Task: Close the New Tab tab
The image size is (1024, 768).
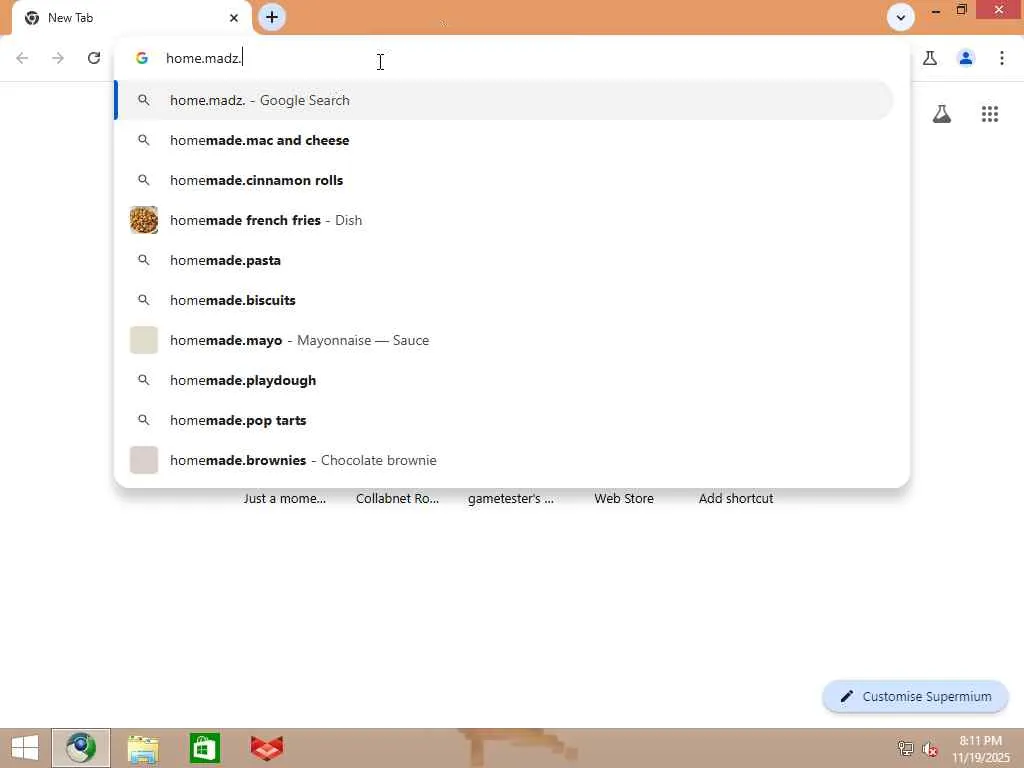Action: (x=234, y=18)
